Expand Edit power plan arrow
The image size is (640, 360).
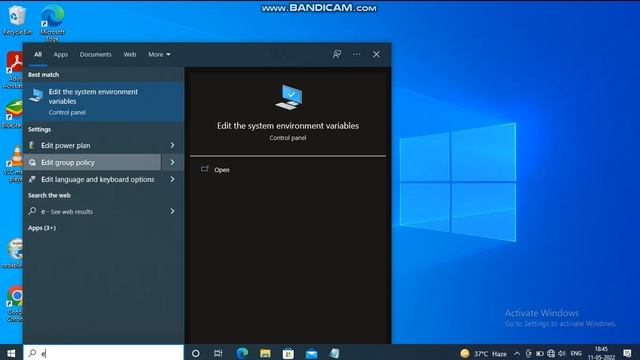click(172, 145)
